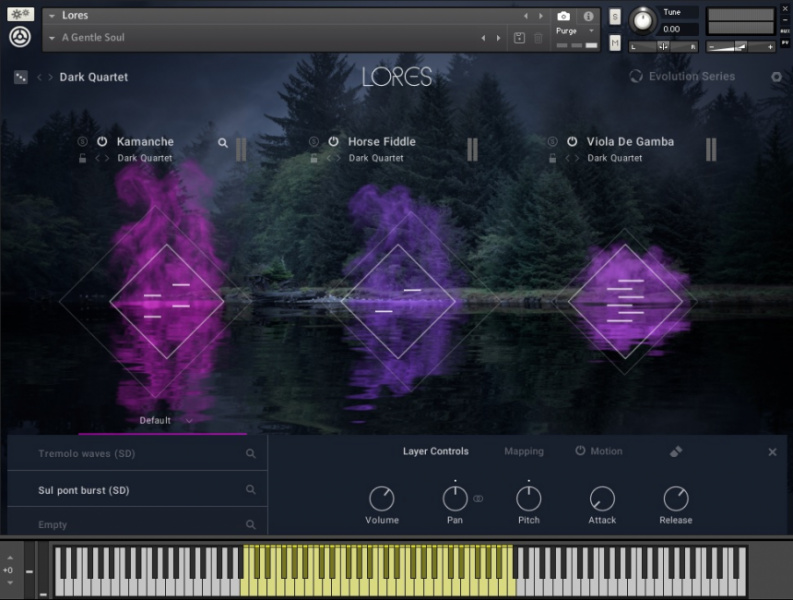Click the Tune value field 0.00
The height and width of the screenshot is (600, 793).
680,29
